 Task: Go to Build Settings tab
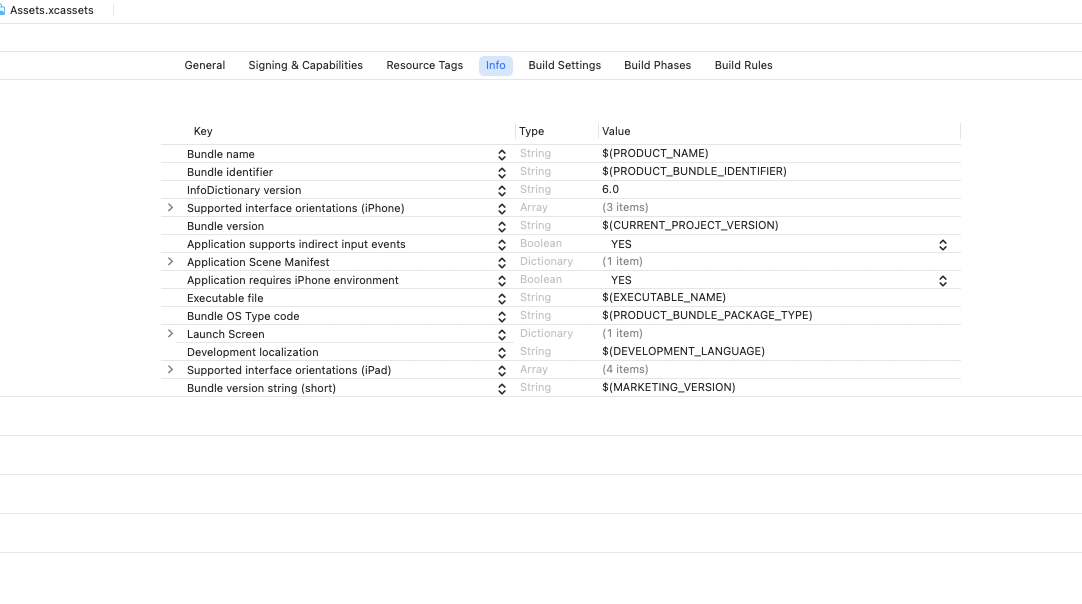pyautogui.click(x=564, y=65)
